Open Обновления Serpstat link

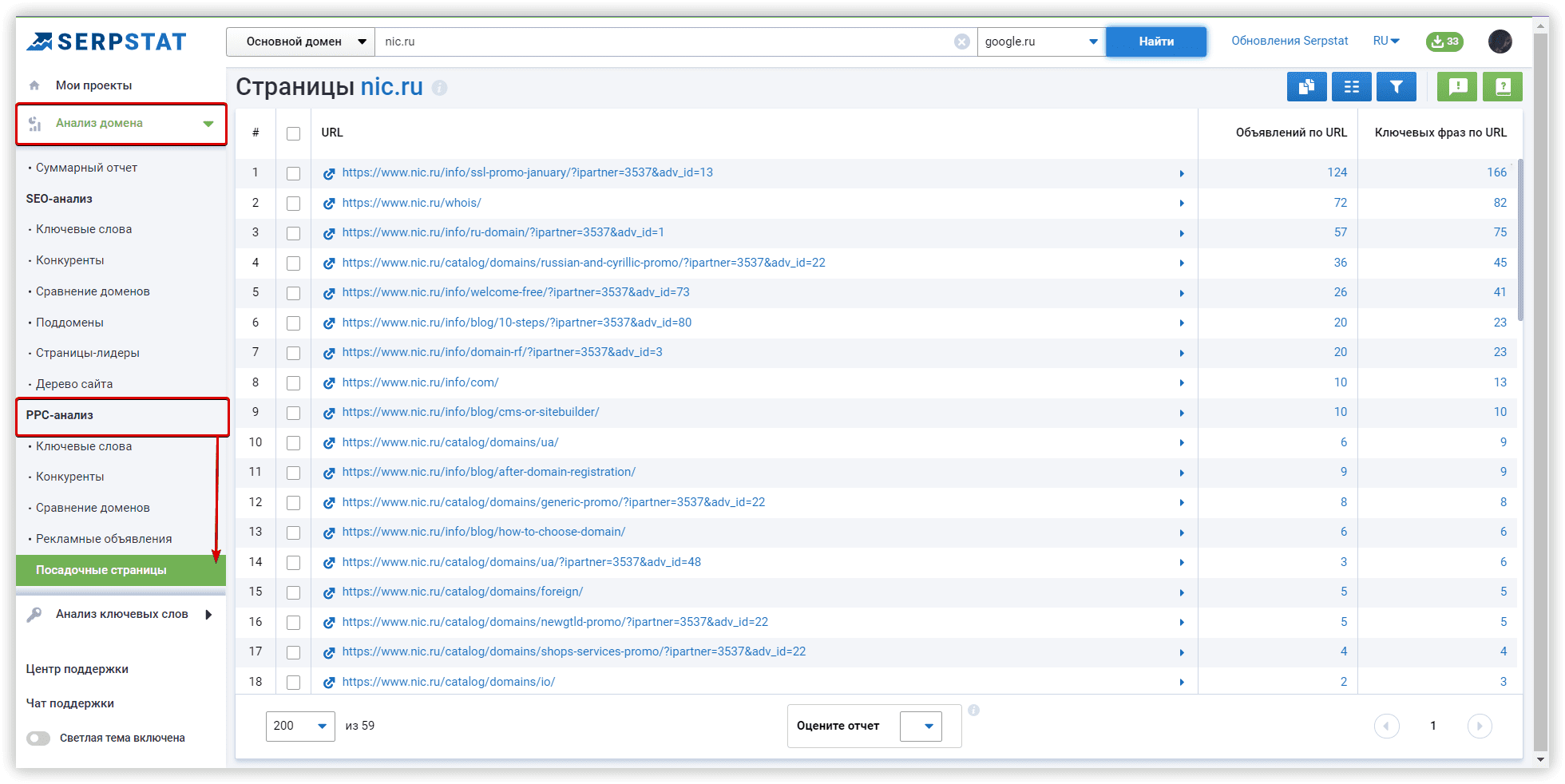pyautogui.click(x=1290, y=41)
